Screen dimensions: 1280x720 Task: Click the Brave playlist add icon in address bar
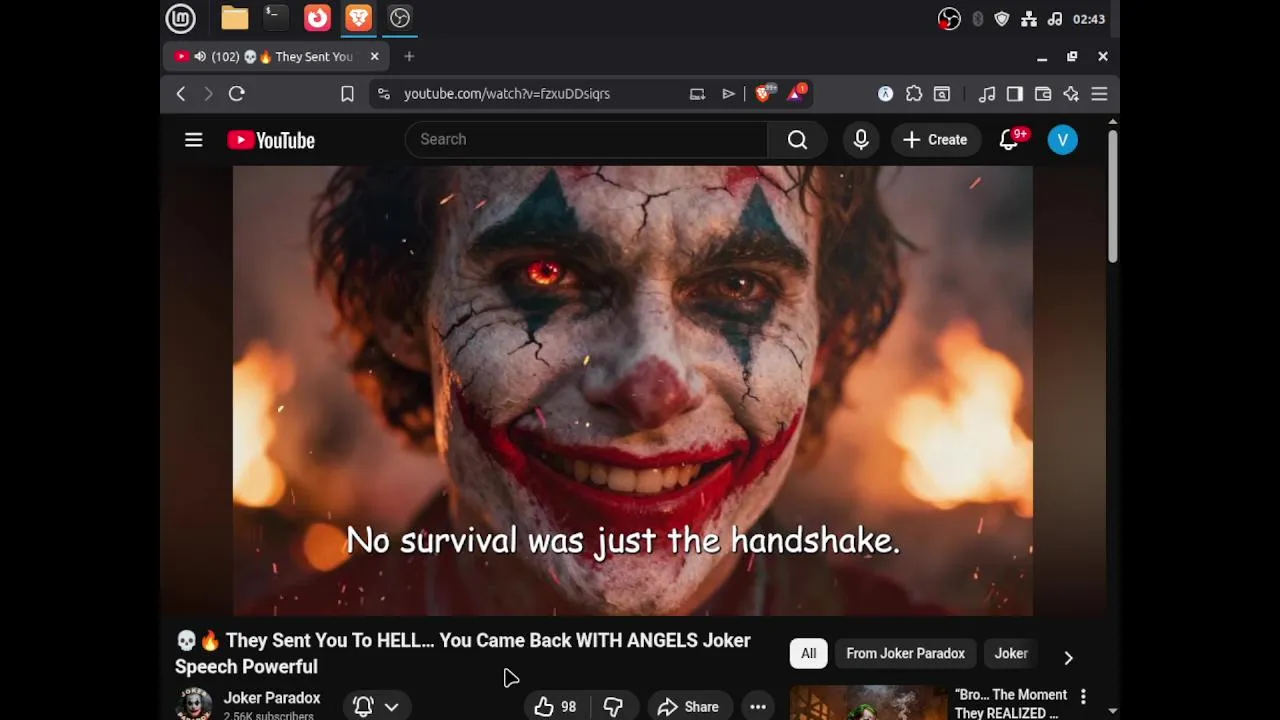728,94
